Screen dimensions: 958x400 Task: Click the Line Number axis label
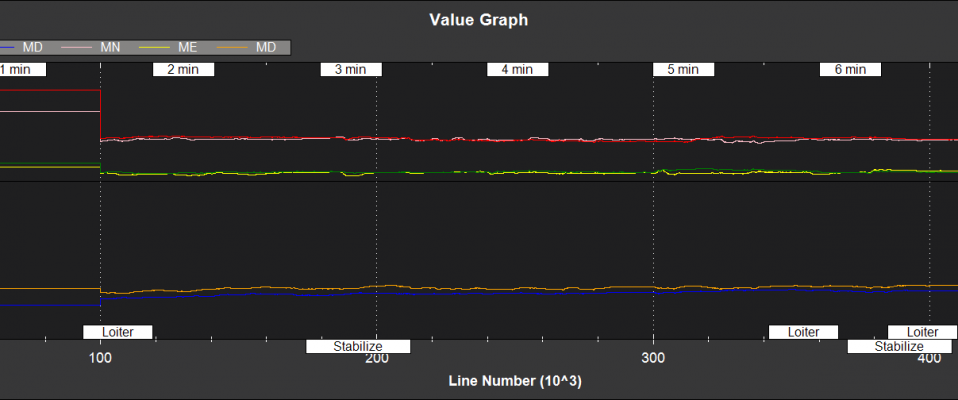[478, 383]
